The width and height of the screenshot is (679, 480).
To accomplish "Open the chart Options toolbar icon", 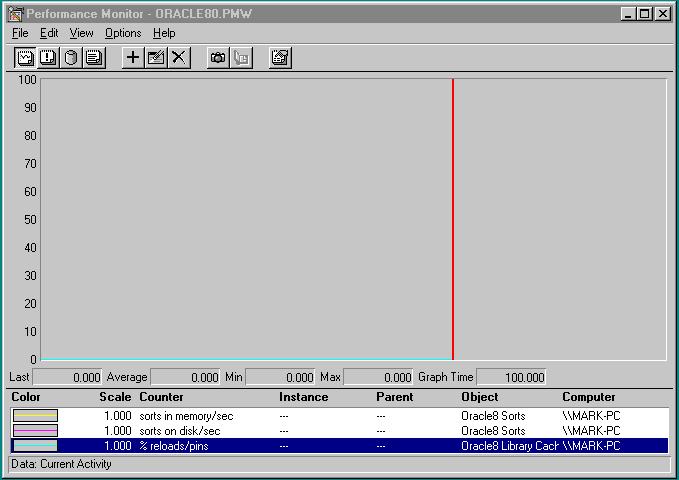I will pyautogui.click(x=280, y=58).
